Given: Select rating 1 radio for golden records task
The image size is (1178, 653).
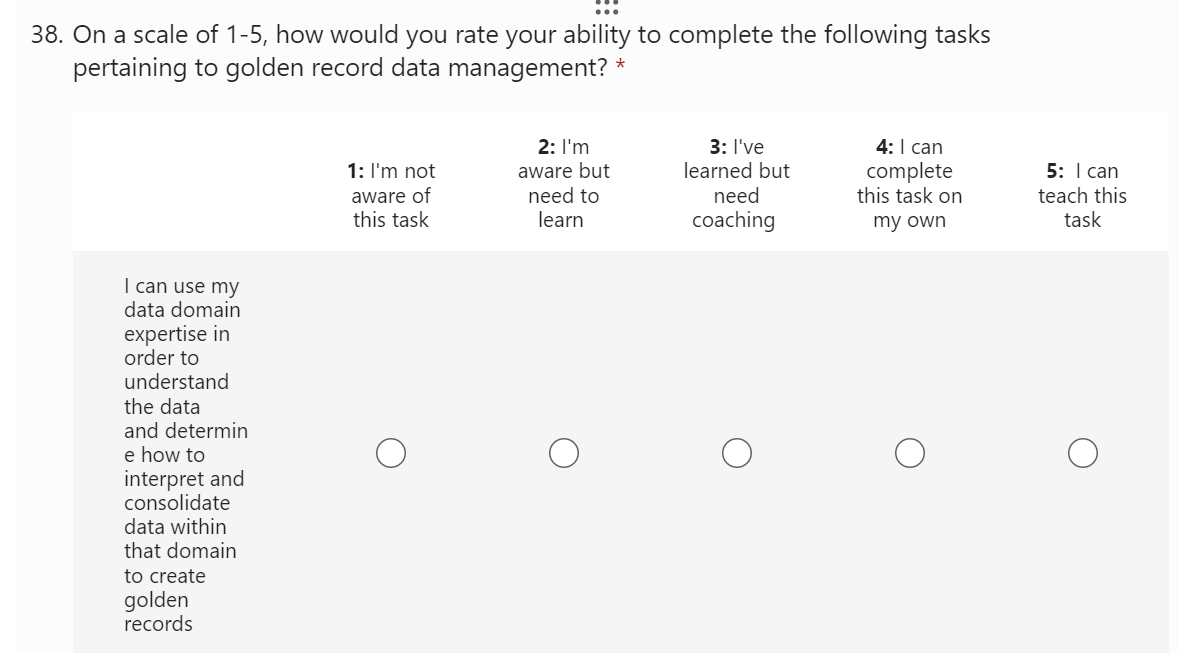Looking at the screenshot, I should point(391,453).
